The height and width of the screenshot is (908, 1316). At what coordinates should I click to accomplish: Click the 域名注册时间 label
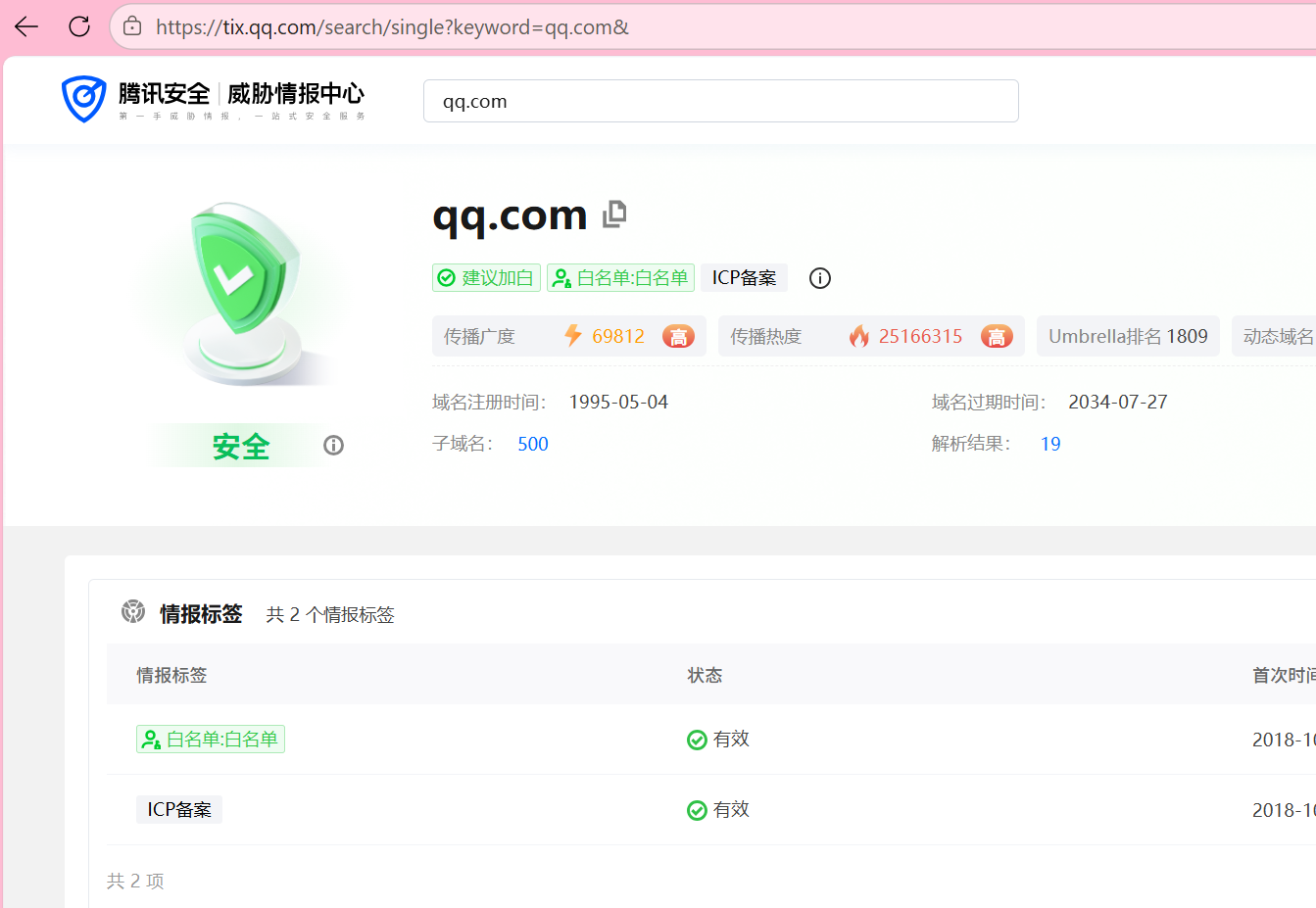(489, 402)
